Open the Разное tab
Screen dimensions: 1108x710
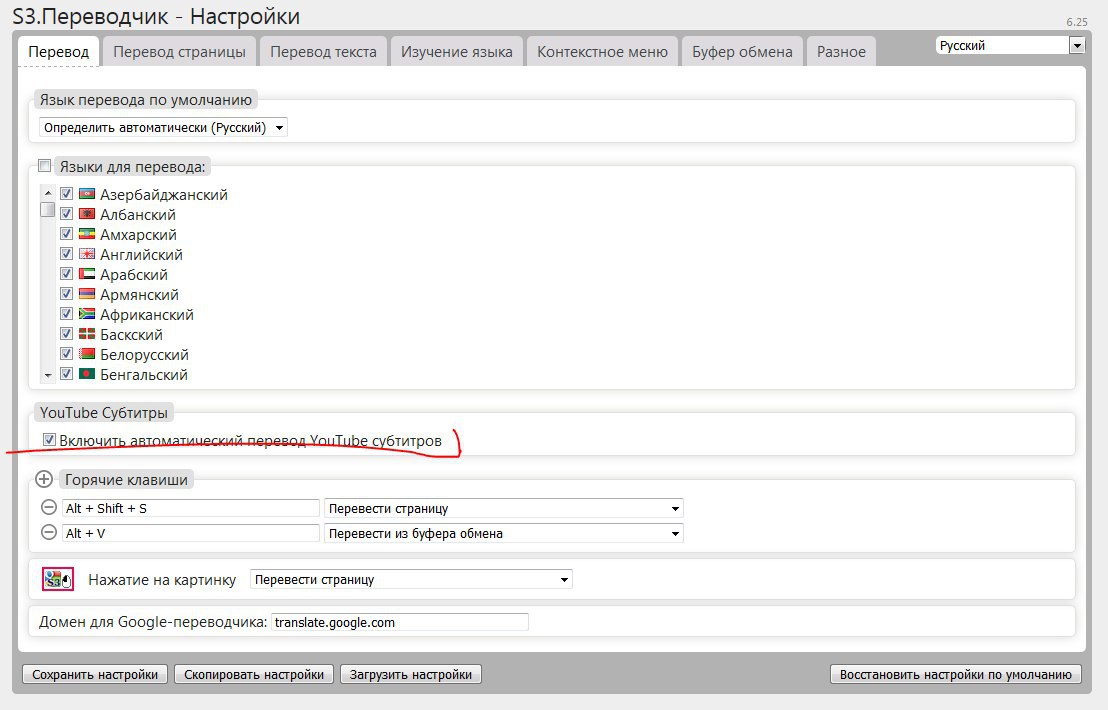[x=841, y=52]
